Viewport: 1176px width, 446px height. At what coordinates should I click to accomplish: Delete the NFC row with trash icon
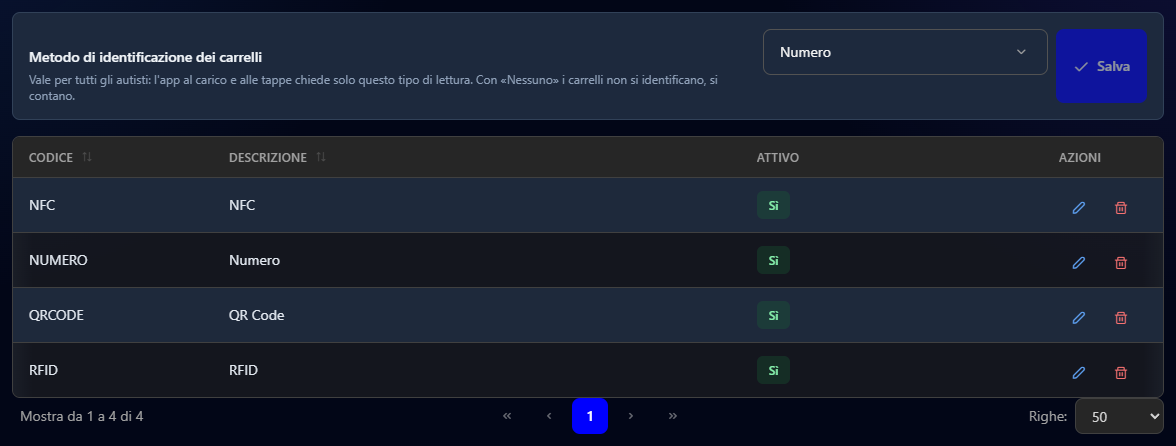[x=1120, y=208]
